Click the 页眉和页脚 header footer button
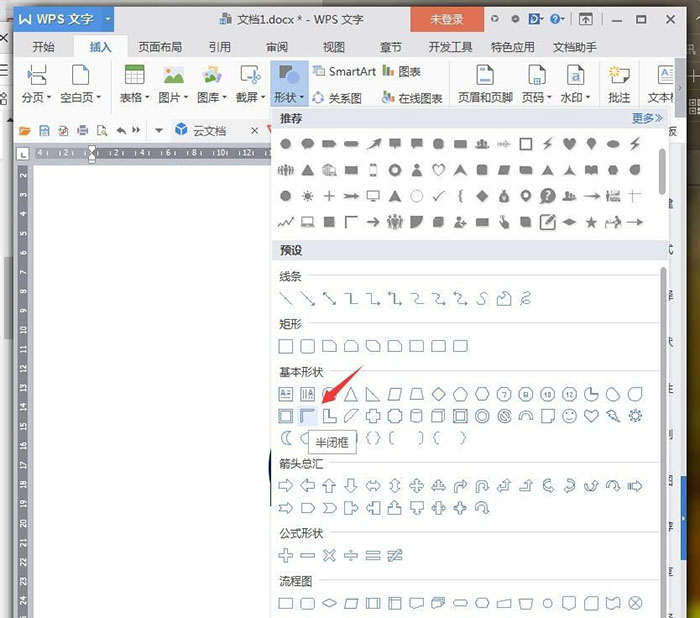This screenshot has height=618, width=700. (x=484, y=84)
